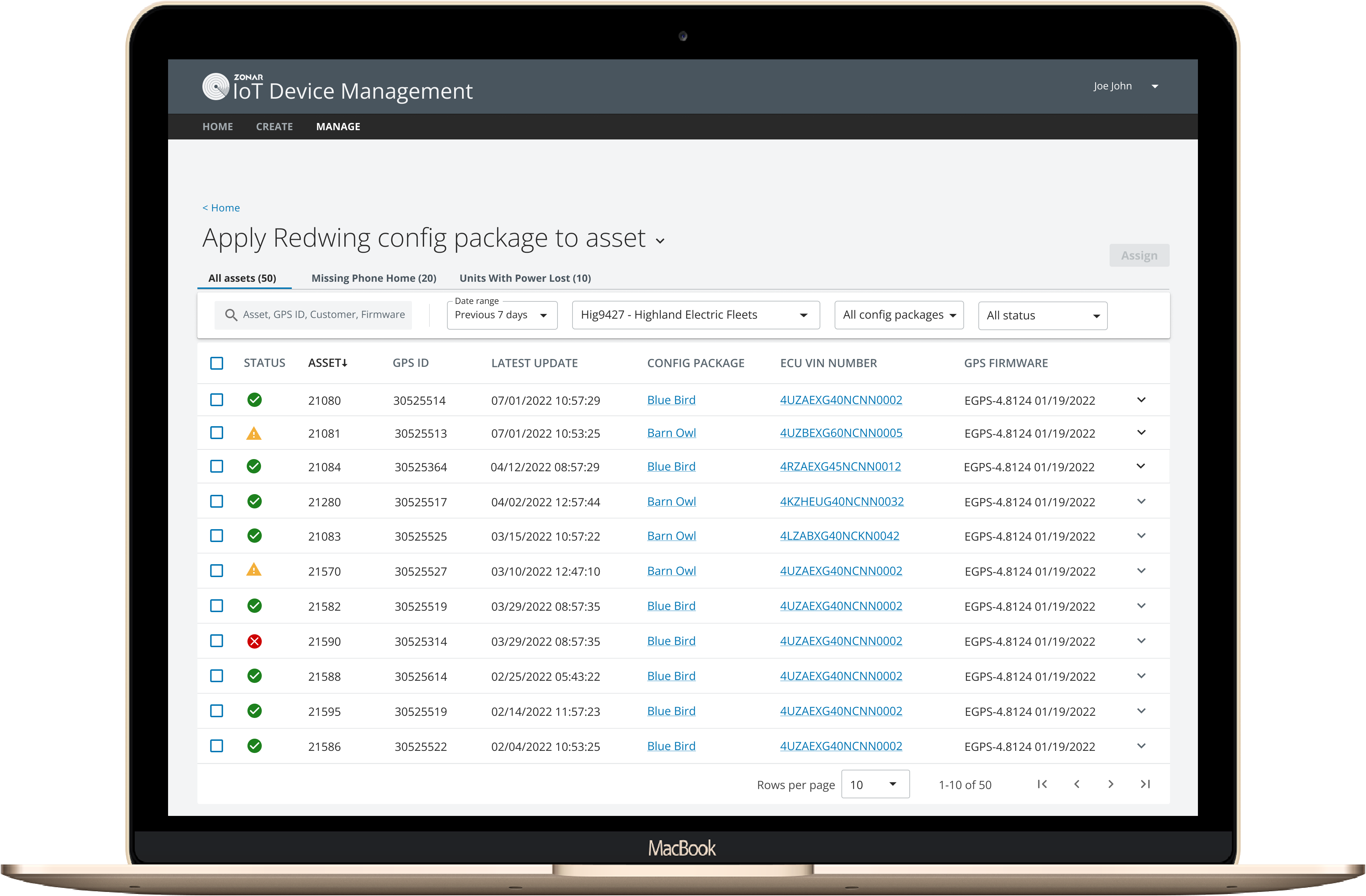
Task: Click the green check status for asset 21084
Action: [x=254, y=467]
